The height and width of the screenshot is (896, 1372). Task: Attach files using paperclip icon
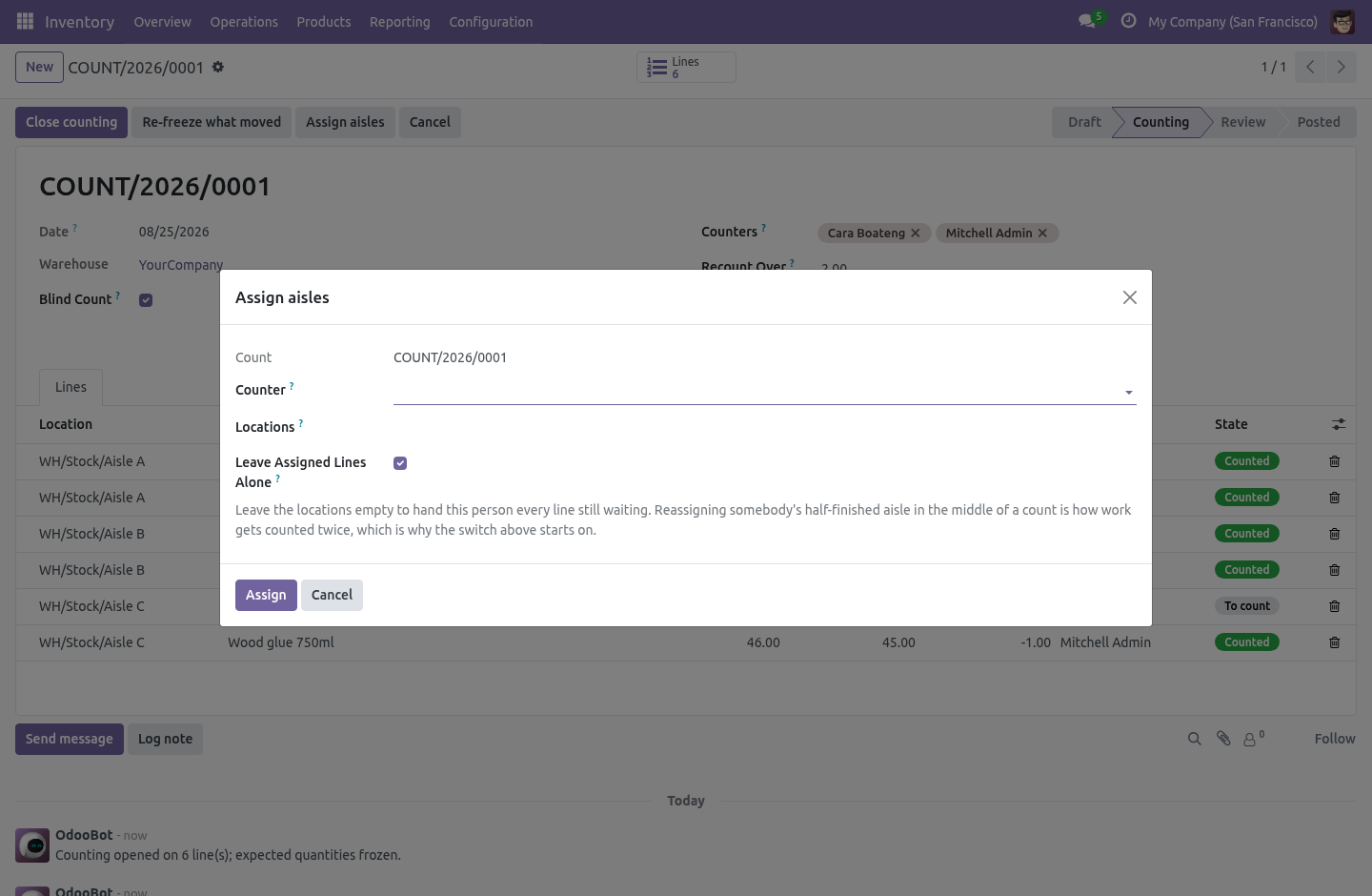click(x=1223, y=739)
